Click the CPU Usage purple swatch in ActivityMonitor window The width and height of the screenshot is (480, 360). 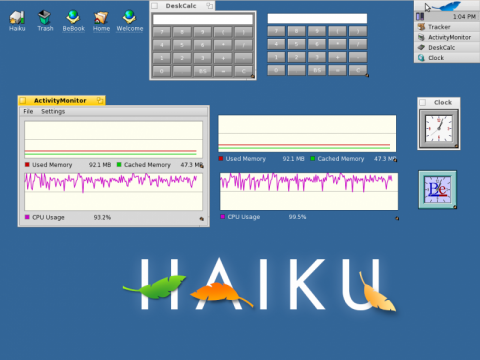(x=27, y=217)
